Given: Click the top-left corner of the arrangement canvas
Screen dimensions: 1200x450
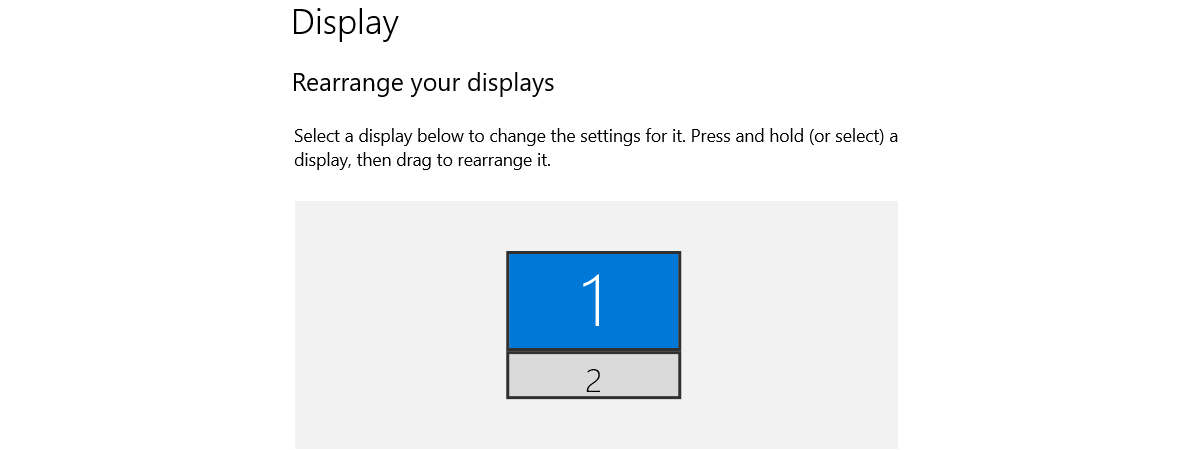Looking at the screenshot, I should [x=299, y=205].
